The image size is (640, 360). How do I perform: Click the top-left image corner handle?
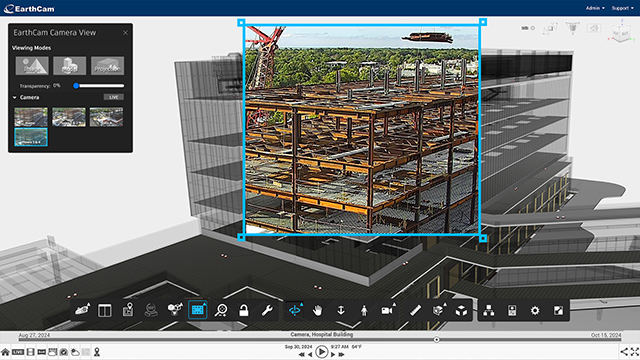tap(241, 22)
